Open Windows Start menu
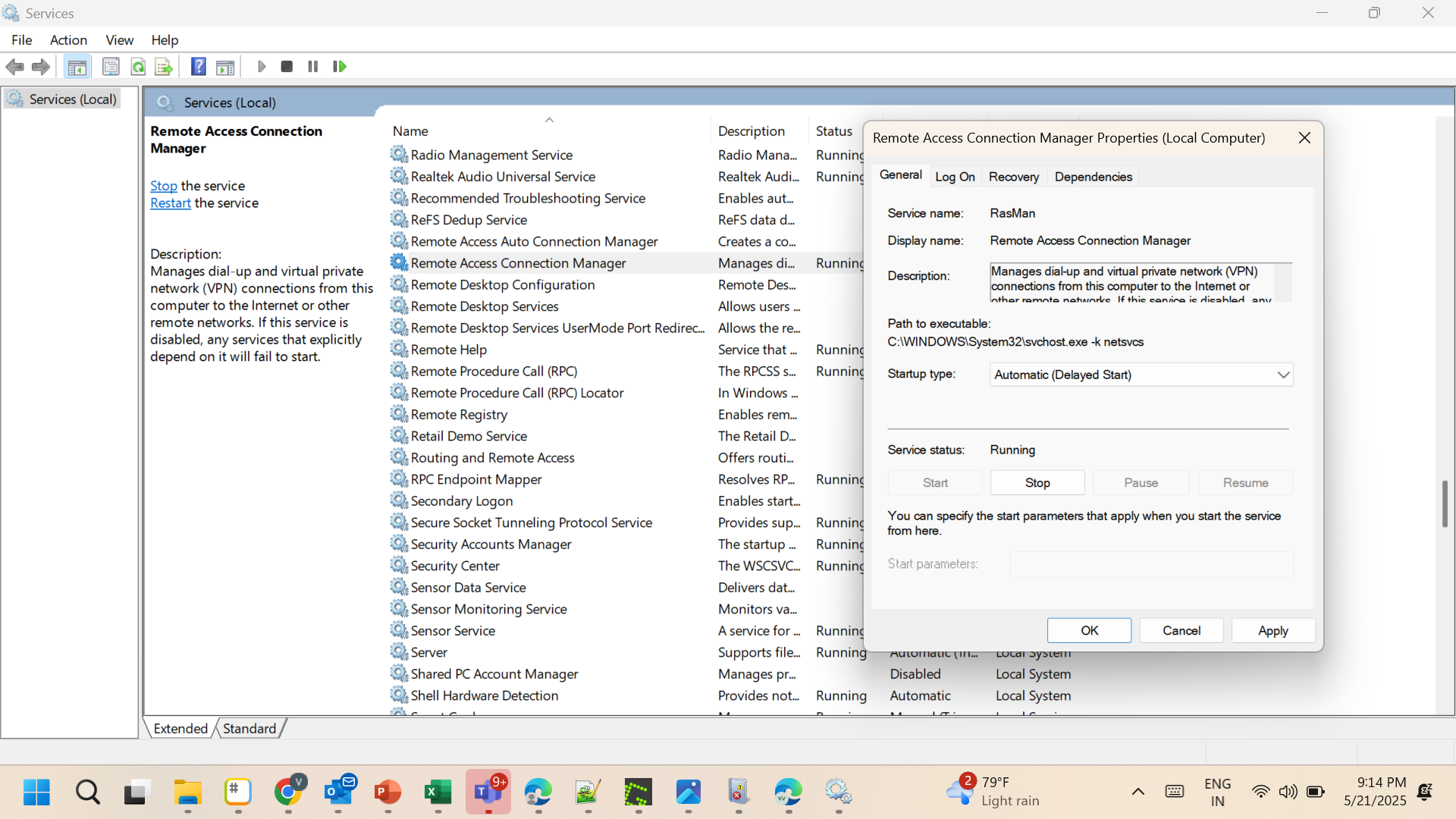This screenshot has width=1456, height=819. 36,792
